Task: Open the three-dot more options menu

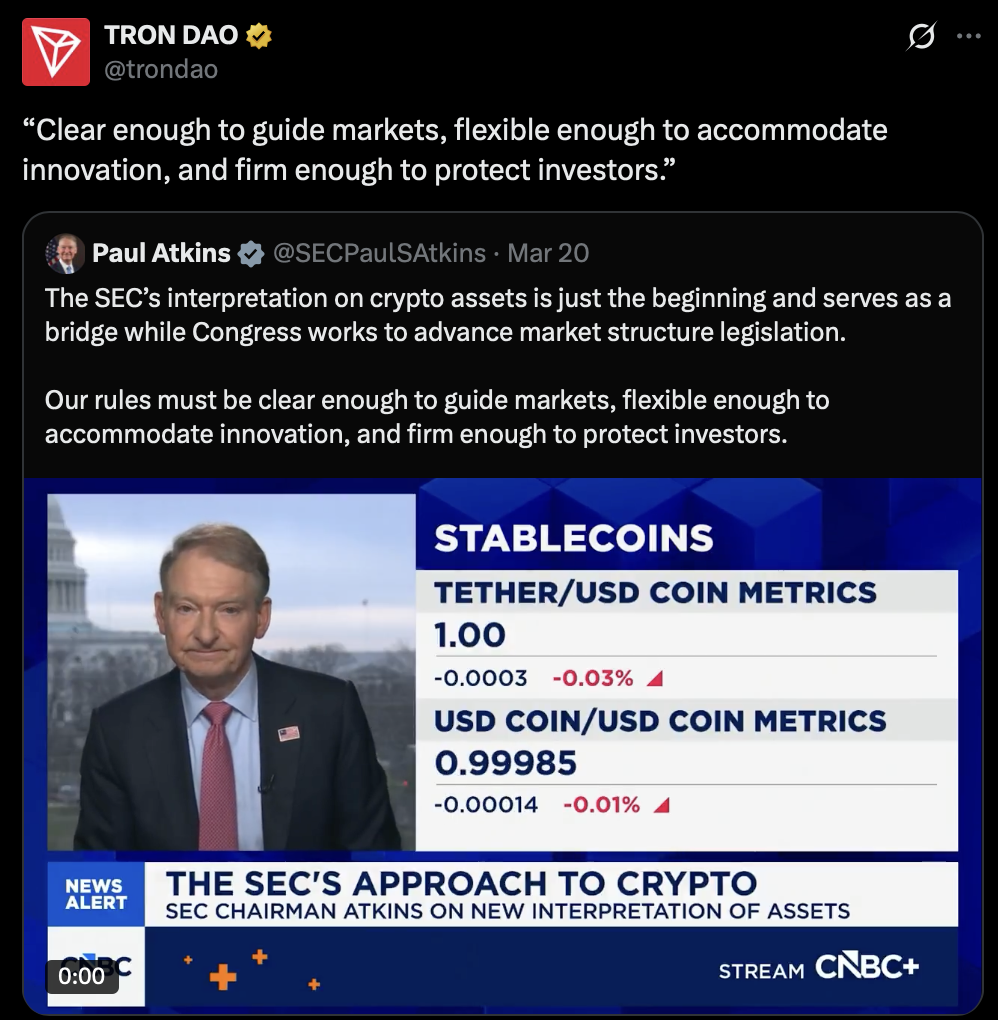Action: [968, 37]
